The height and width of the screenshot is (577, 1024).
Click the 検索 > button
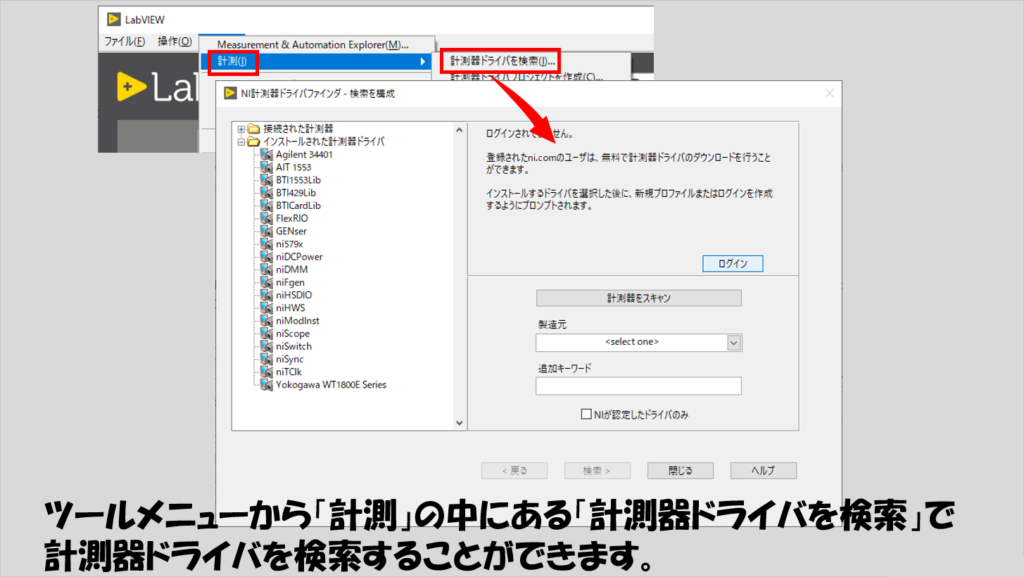(x=597, y=471)
